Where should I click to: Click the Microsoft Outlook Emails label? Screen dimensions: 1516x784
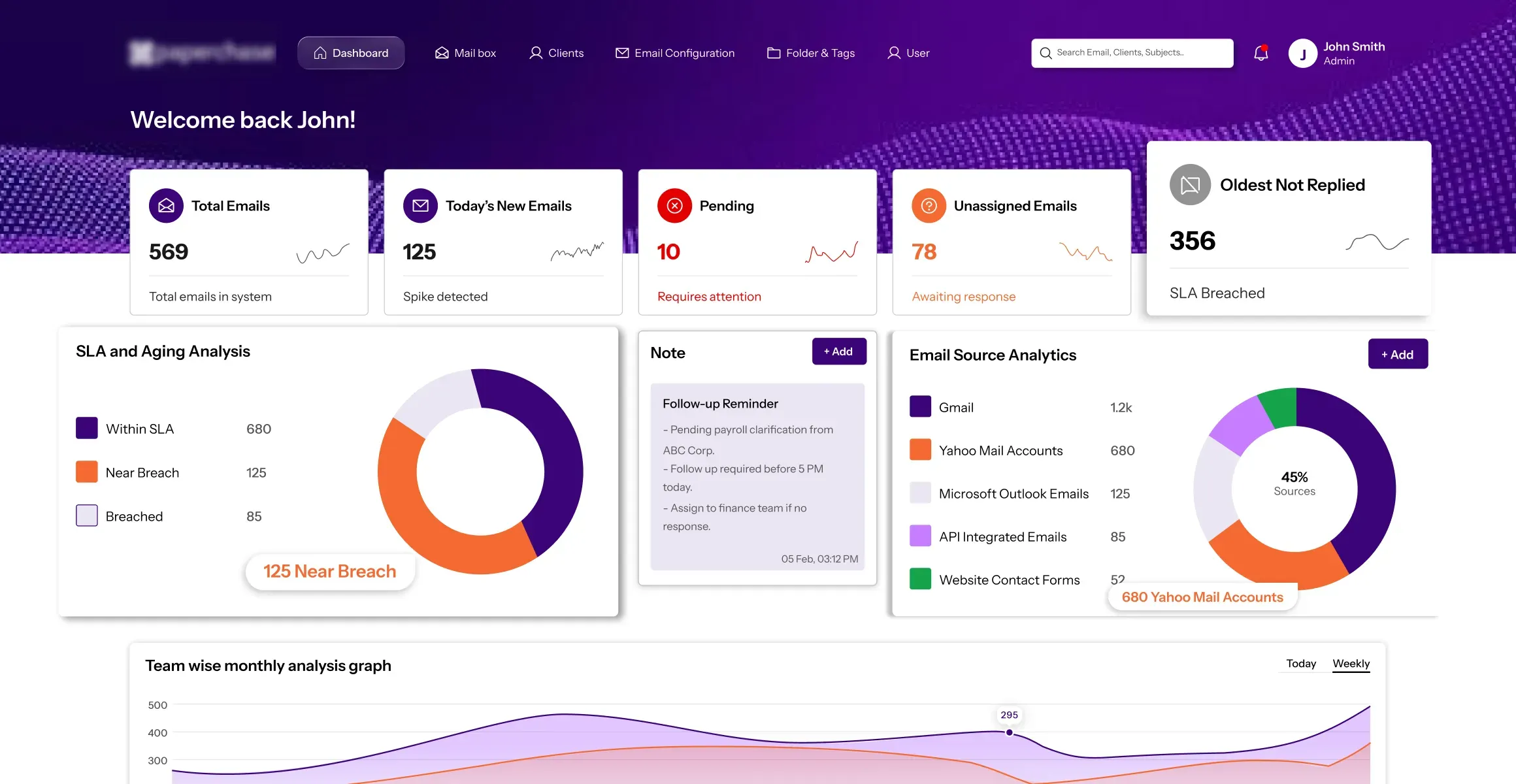[1013, 494]
